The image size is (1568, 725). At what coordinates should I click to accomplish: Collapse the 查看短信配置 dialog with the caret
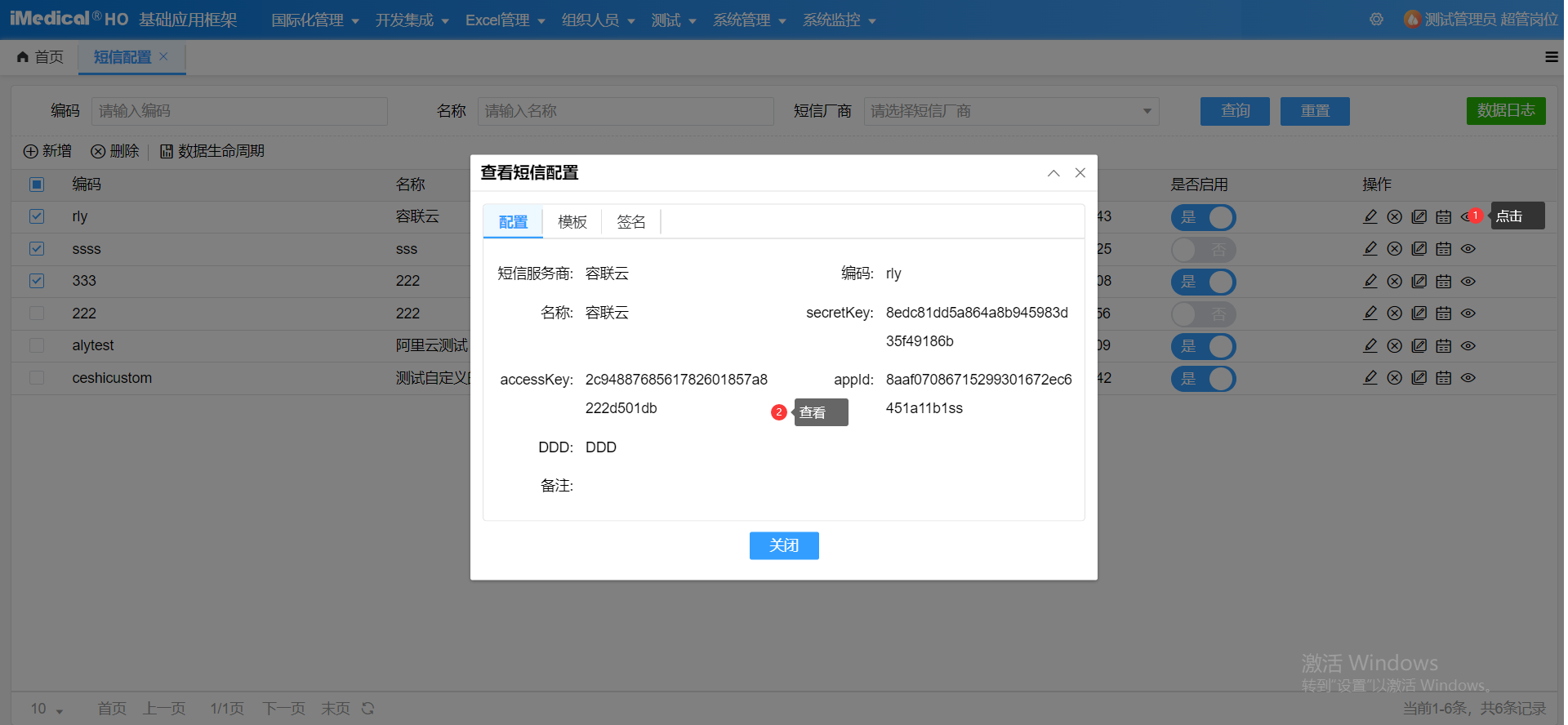1053,173
